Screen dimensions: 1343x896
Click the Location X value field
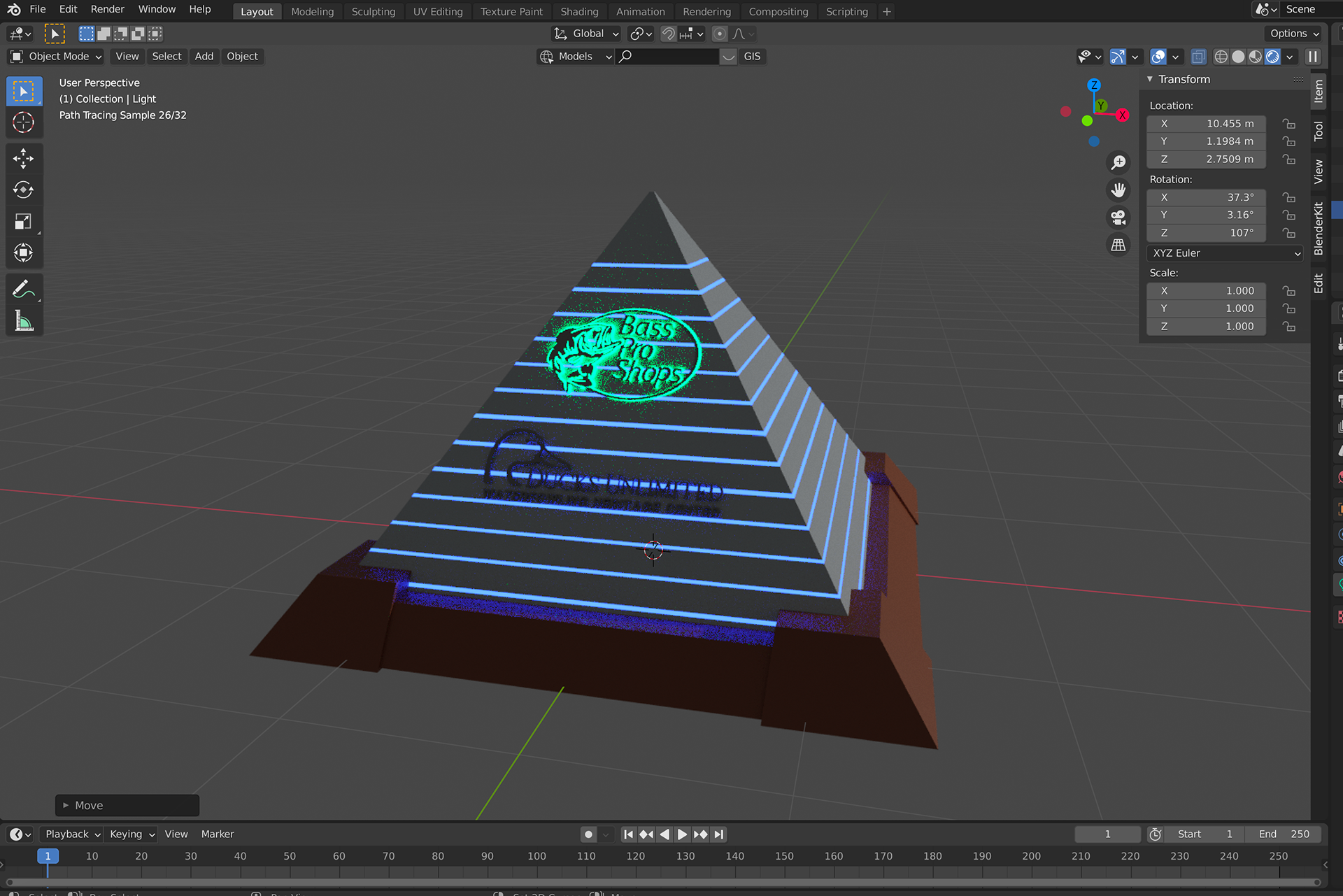(1207, 124)
